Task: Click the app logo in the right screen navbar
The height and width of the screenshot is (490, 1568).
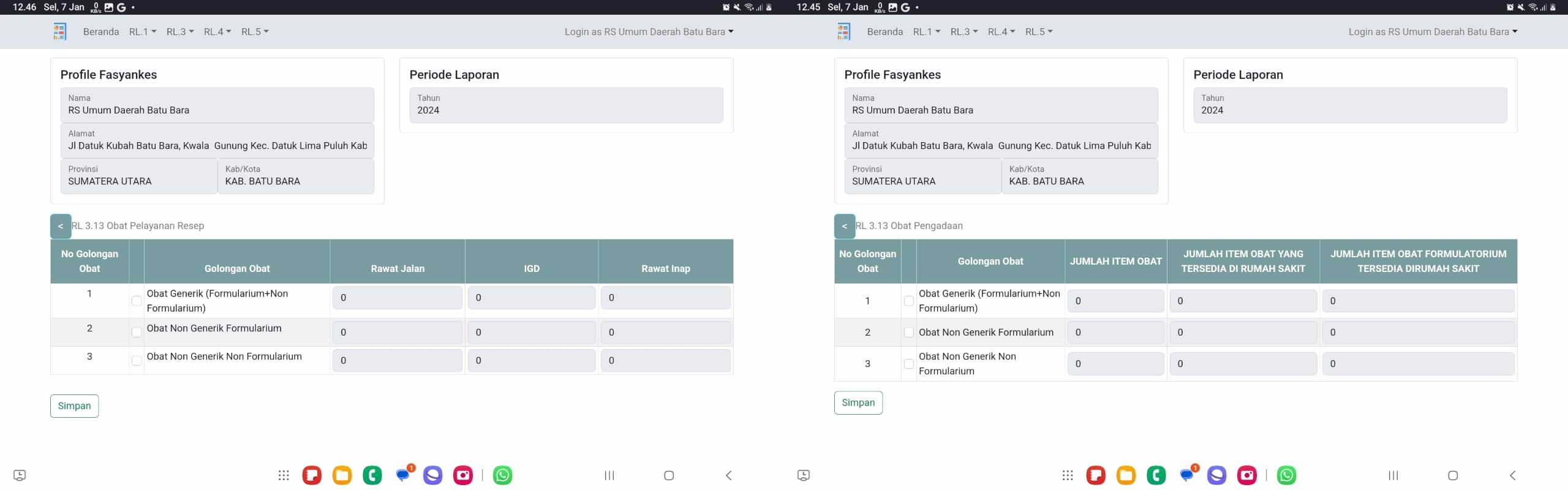Action: (843, 31)
